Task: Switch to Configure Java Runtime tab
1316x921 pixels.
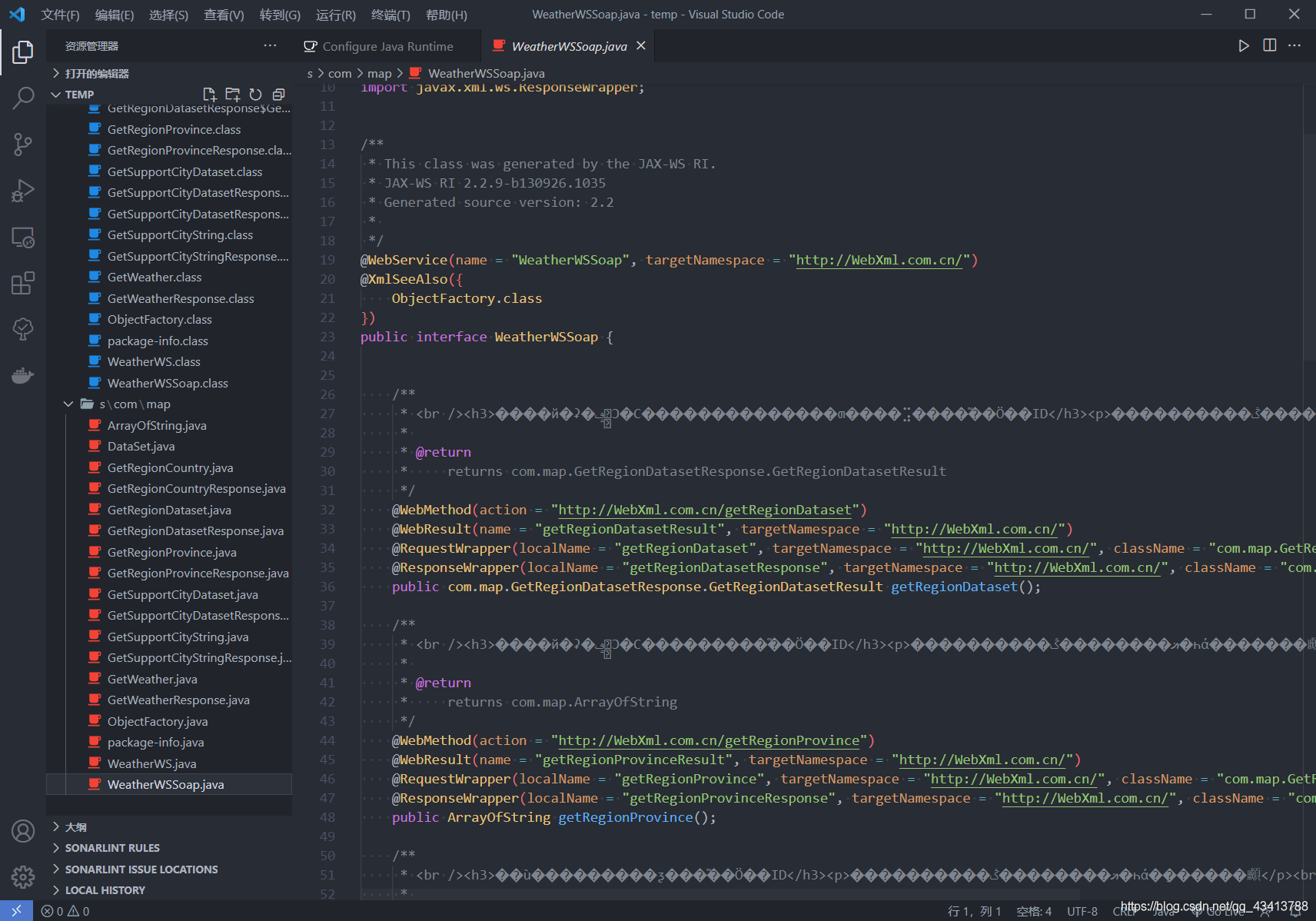Action: [387, 46]
